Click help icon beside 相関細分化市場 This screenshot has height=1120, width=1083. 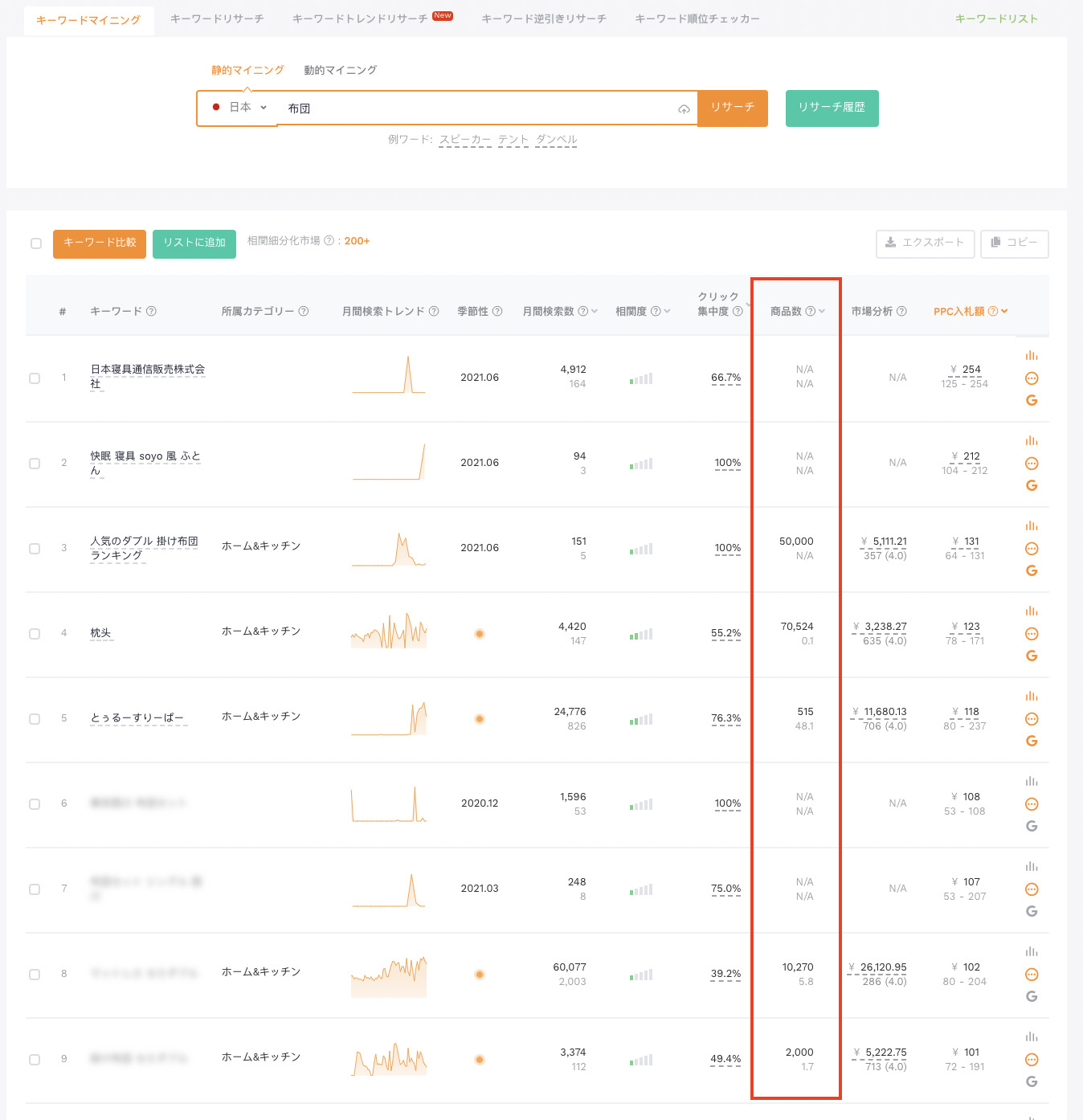(x=329, y=241)
